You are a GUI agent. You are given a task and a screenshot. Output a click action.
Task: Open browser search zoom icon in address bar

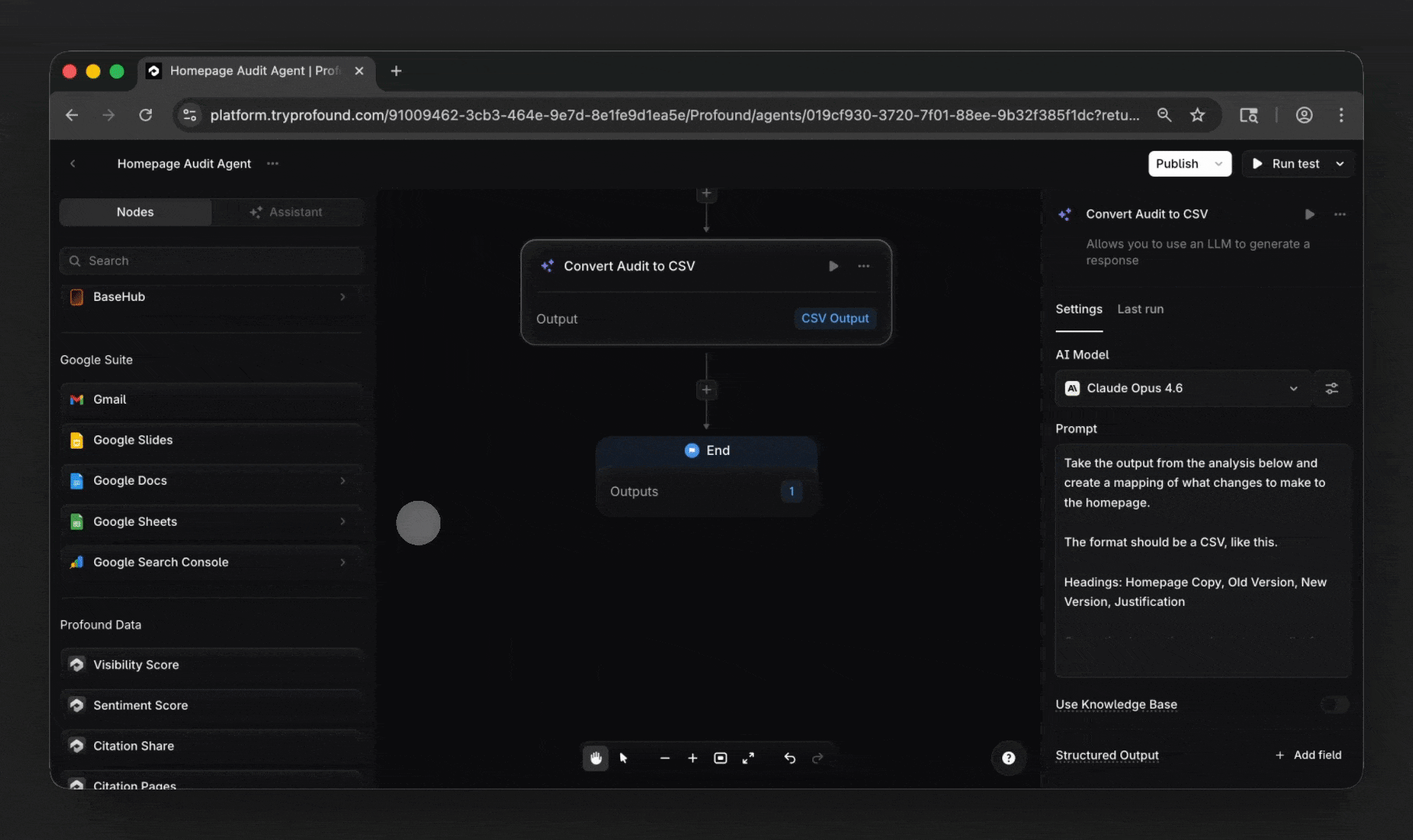(x=1164, y=115)
